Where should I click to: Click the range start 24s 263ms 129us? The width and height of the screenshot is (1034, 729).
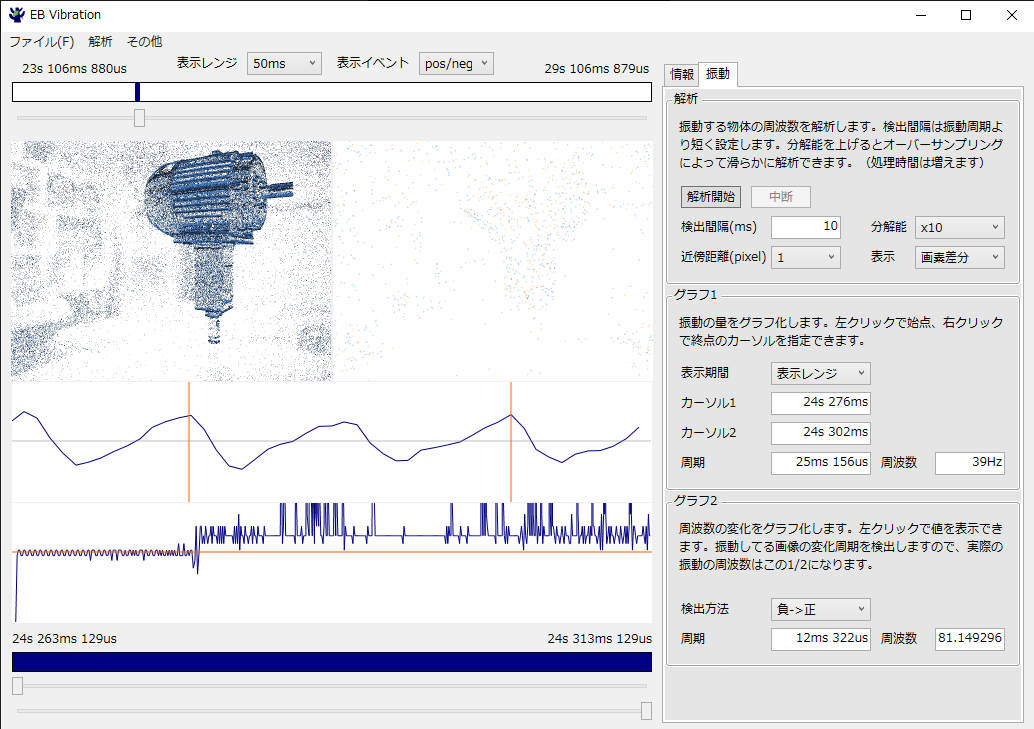[65, 639]
